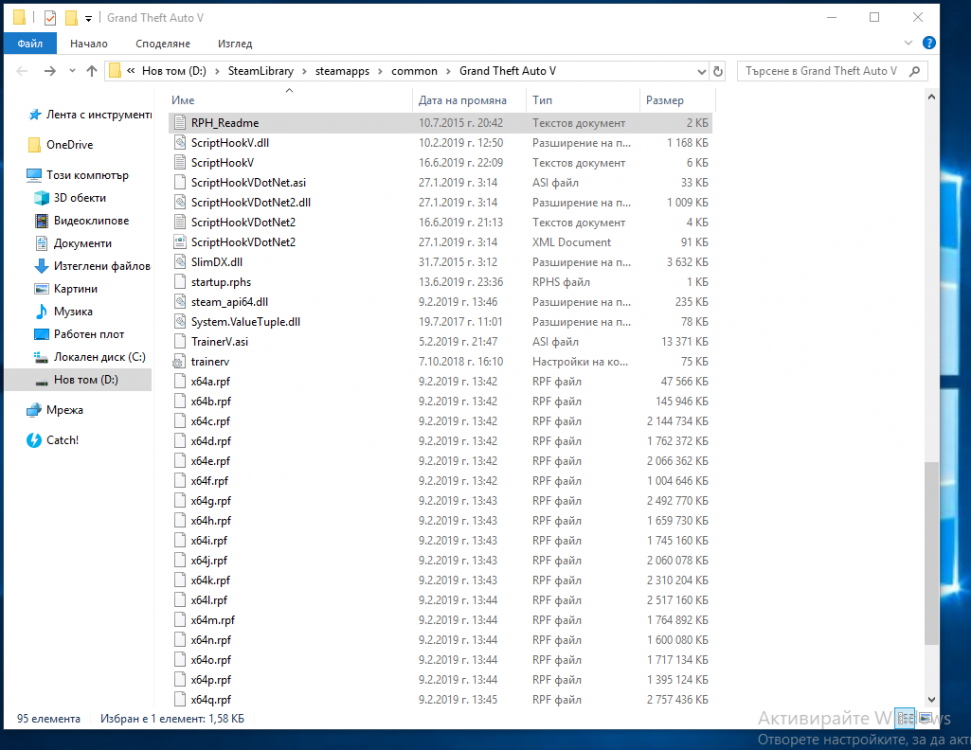Open Catch! in the sidebar

(62, 440)
